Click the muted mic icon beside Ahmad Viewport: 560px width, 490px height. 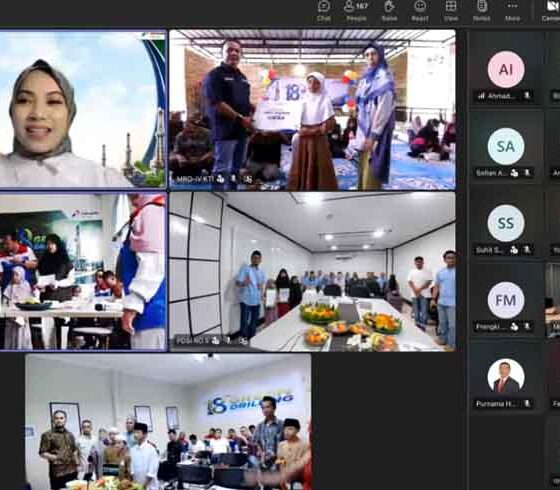tap(526, 96)
